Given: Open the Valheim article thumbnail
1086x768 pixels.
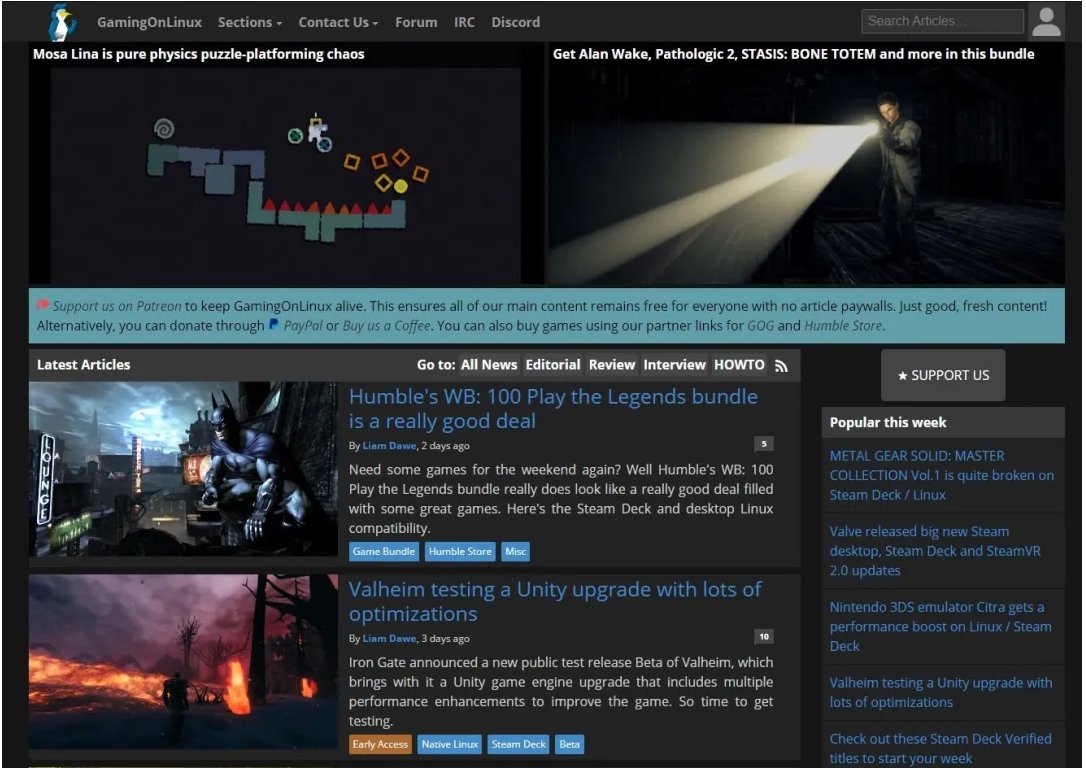Looking at the screenshot, I should coord(184,661).
